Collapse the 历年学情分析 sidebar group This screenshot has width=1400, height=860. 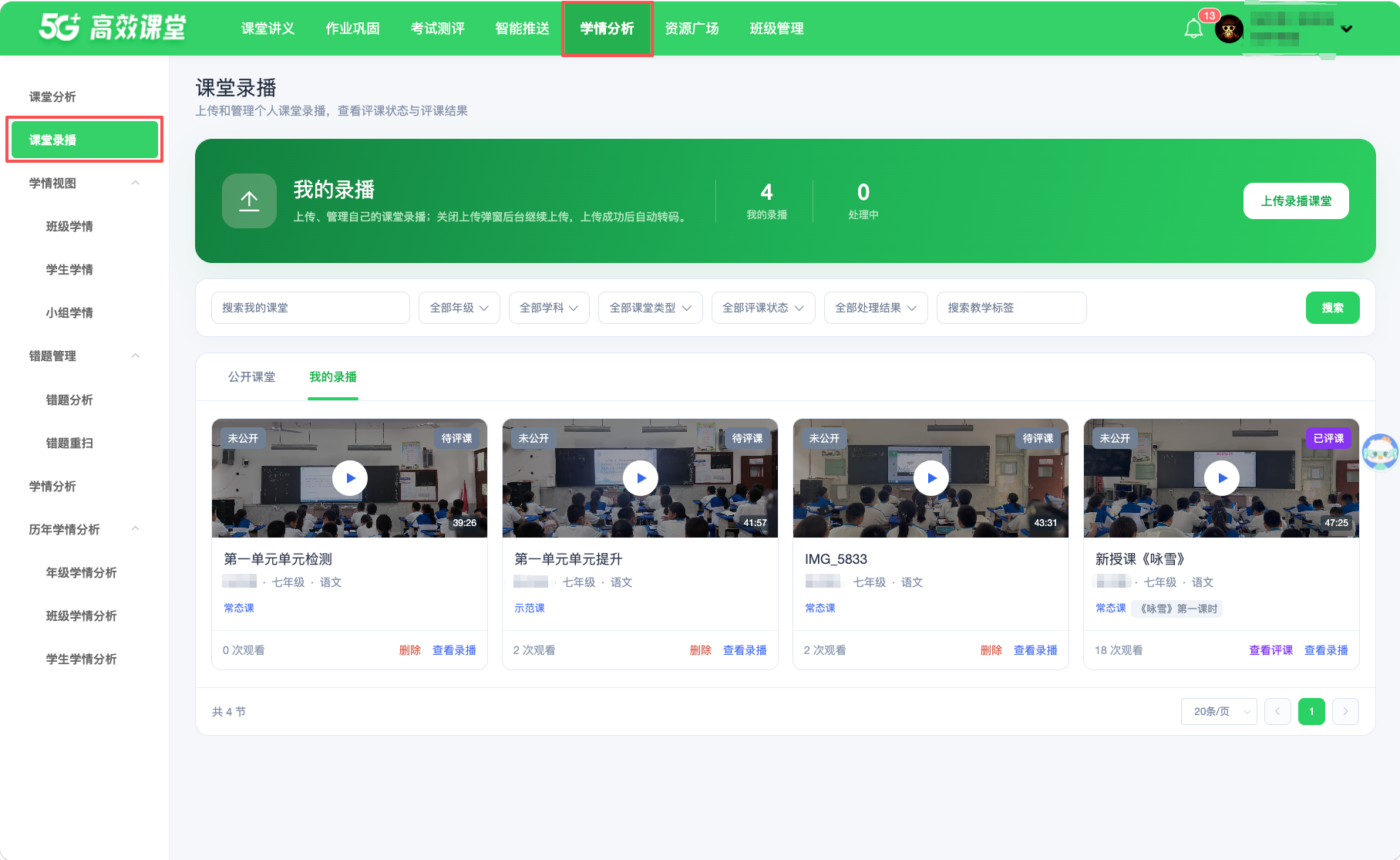point(136,529)
